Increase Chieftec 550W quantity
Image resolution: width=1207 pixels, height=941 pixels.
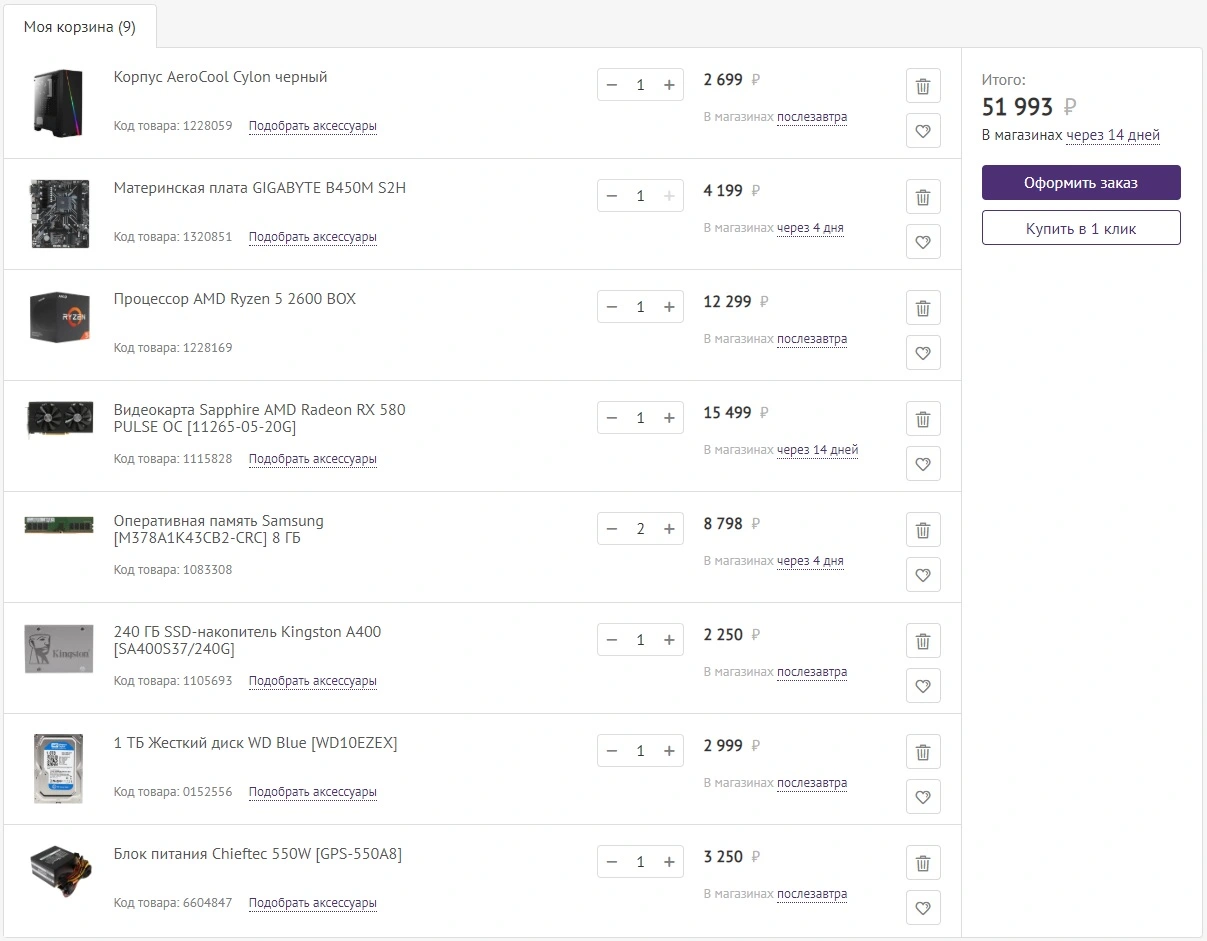669,862
